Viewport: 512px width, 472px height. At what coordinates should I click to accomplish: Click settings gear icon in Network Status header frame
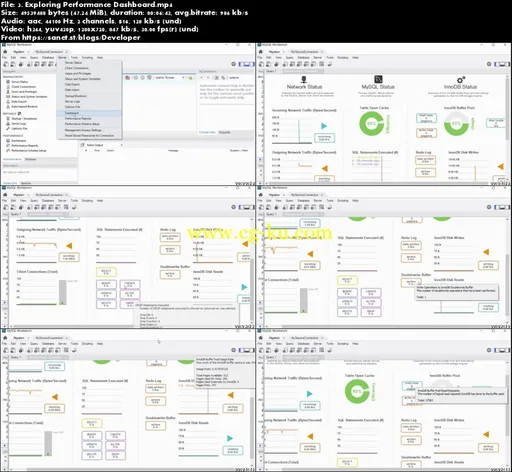pos(489,64)
